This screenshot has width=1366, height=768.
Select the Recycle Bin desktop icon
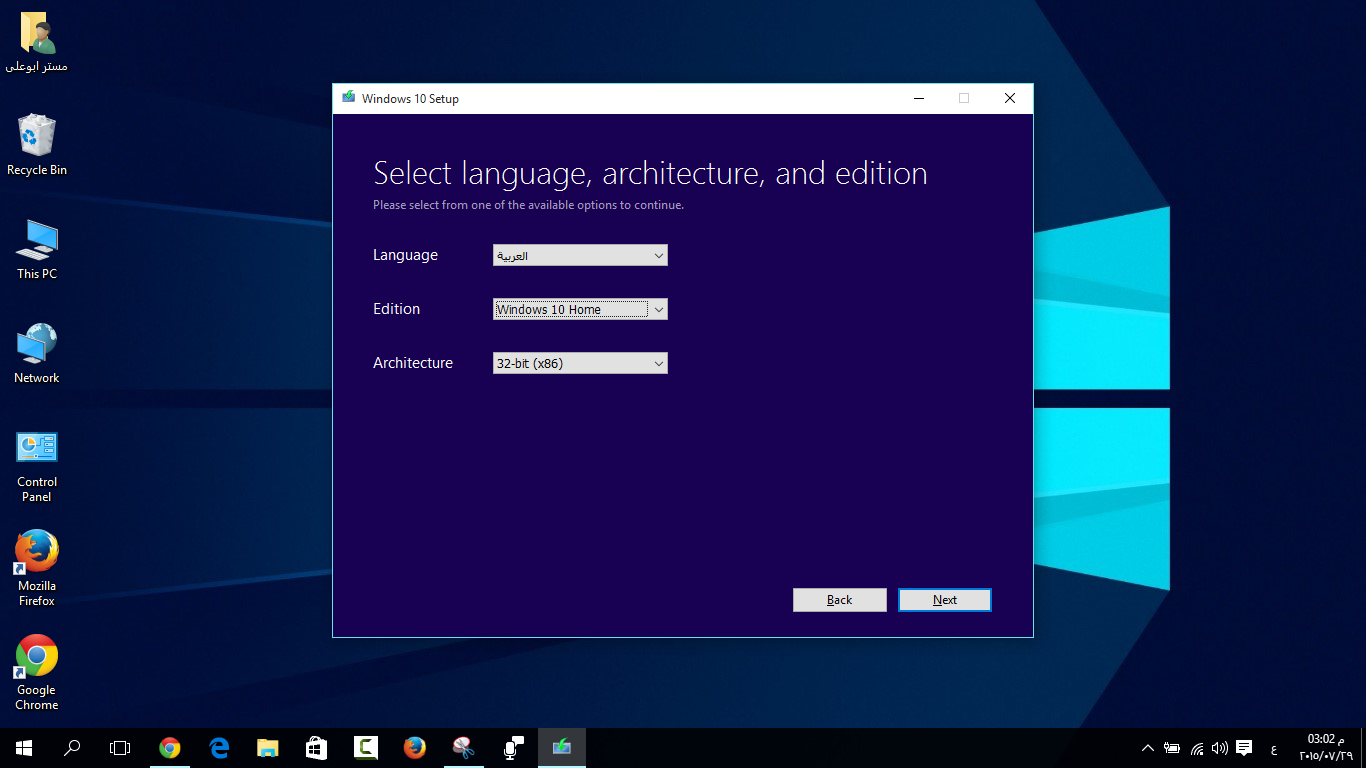pyautogui.click(x=37, y=145)
